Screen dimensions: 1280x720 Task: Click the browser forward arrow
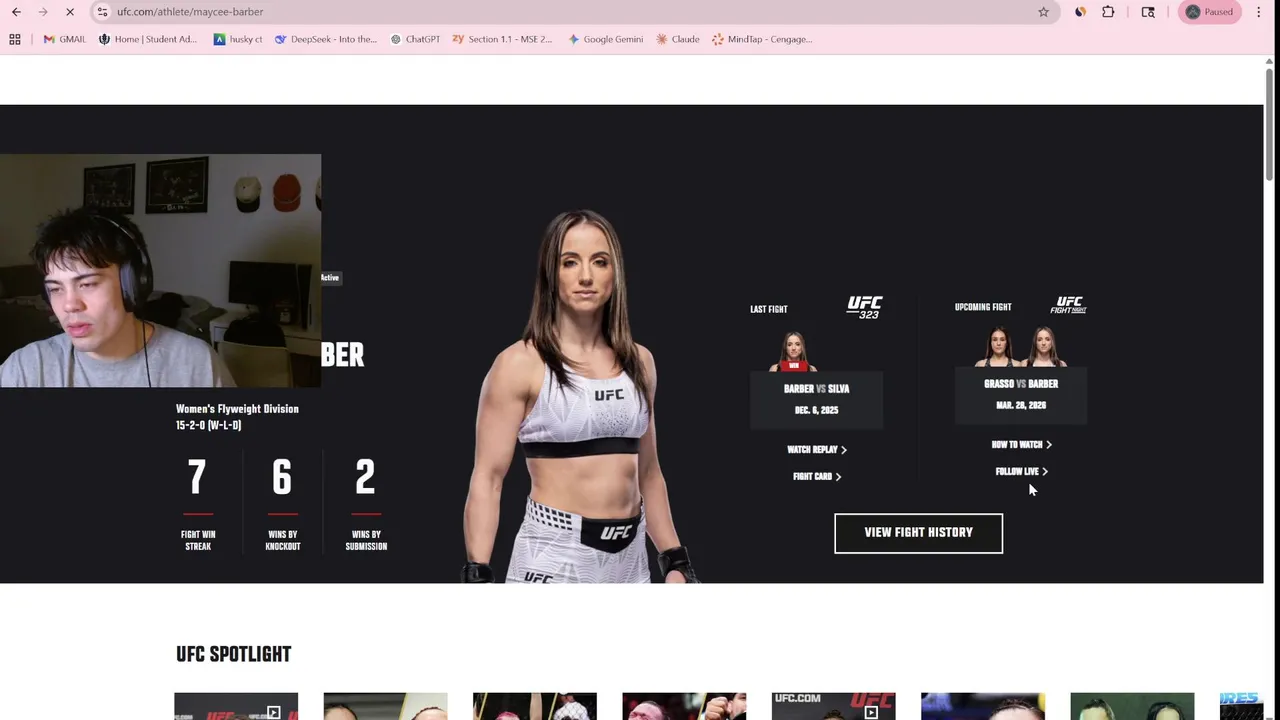point(43,12)
